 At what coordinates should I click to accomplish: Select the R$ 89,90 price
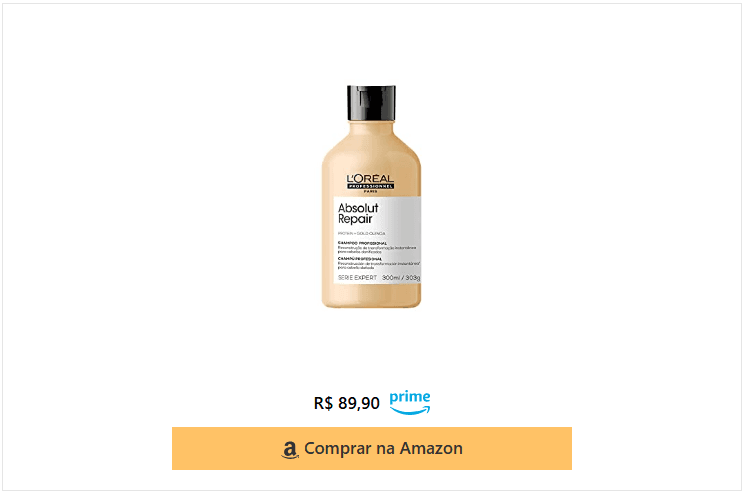click(346, 403)
